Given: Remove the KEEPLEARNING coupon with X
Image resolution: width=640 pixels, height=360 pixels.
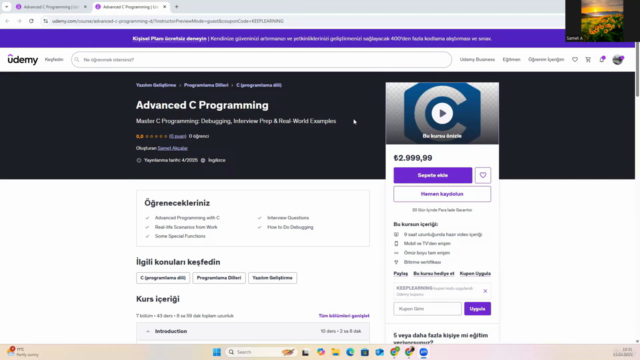Looking at the screenshot, I should [x=485, y=291].
